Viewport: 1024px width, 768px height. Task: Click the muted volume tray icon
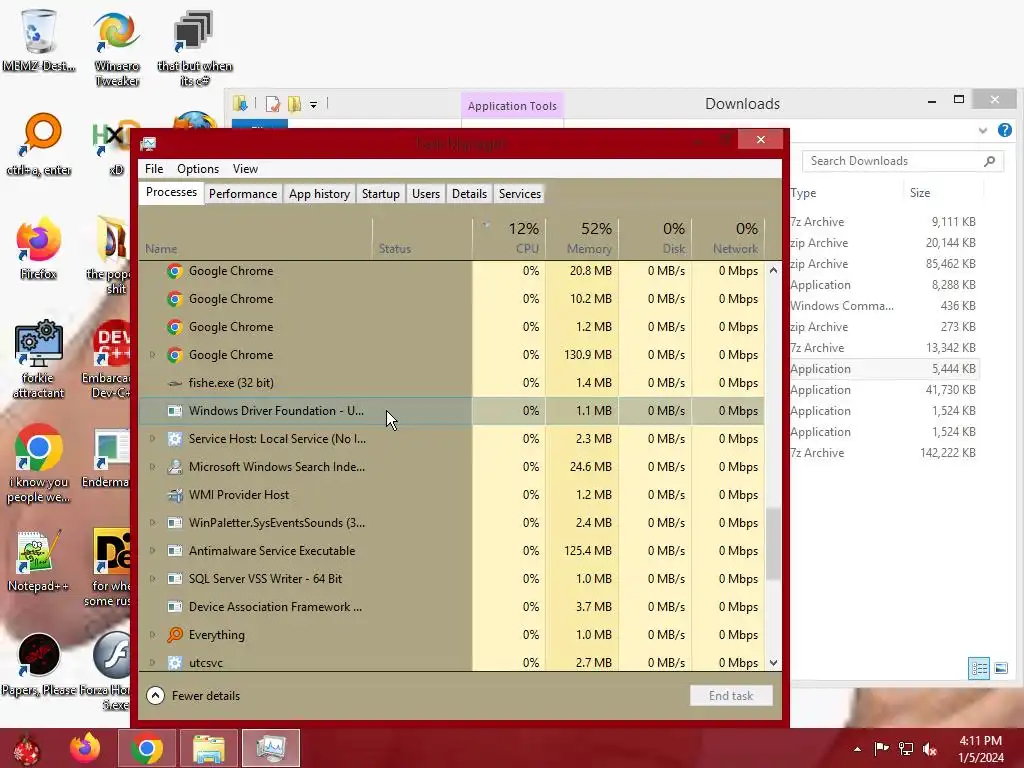point(930,749)
